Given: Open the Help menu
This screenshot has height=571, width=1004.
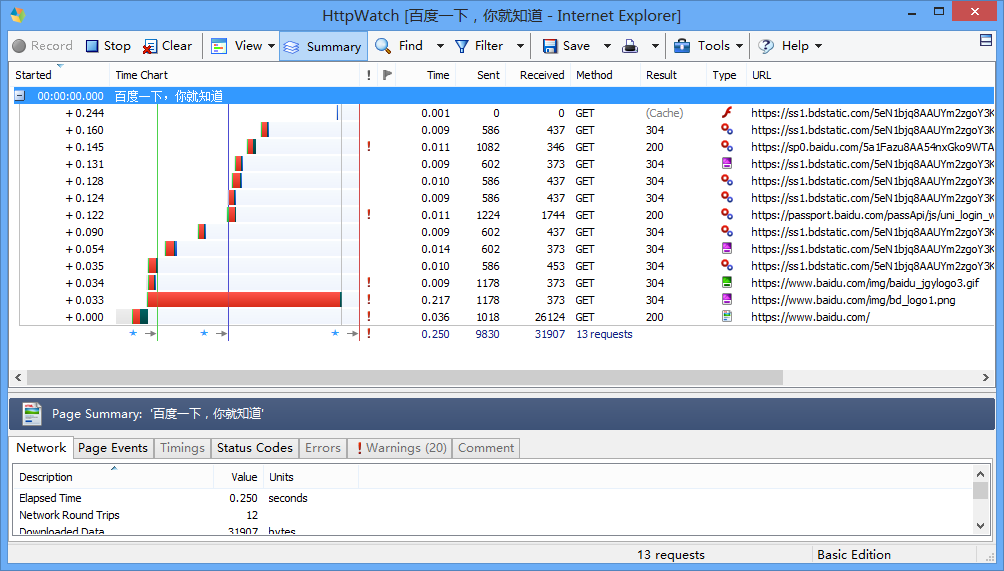Looking at the screenshot, I should click(x=789, y=46).
